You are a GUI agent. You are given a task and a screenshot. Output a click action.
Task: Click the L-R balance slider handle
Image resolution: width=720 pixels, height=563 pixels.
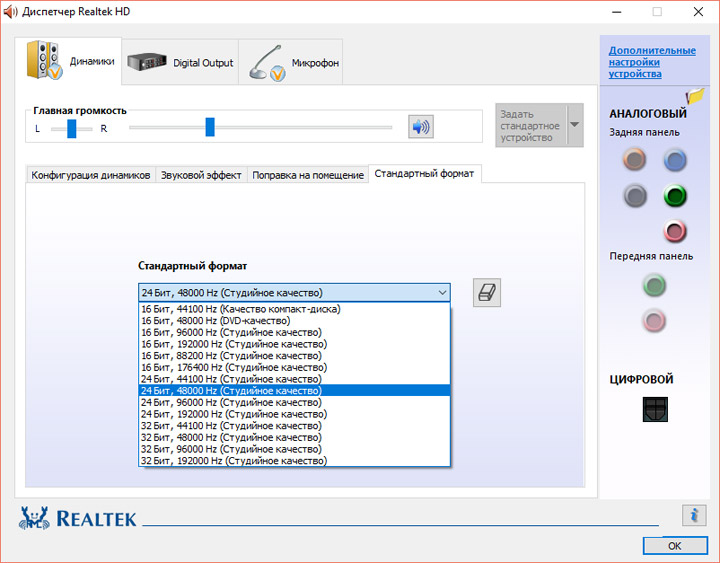72,129
